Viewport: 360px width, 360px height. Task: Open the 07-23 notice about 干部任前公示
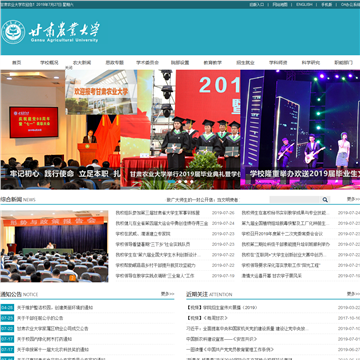pos(40,318)
